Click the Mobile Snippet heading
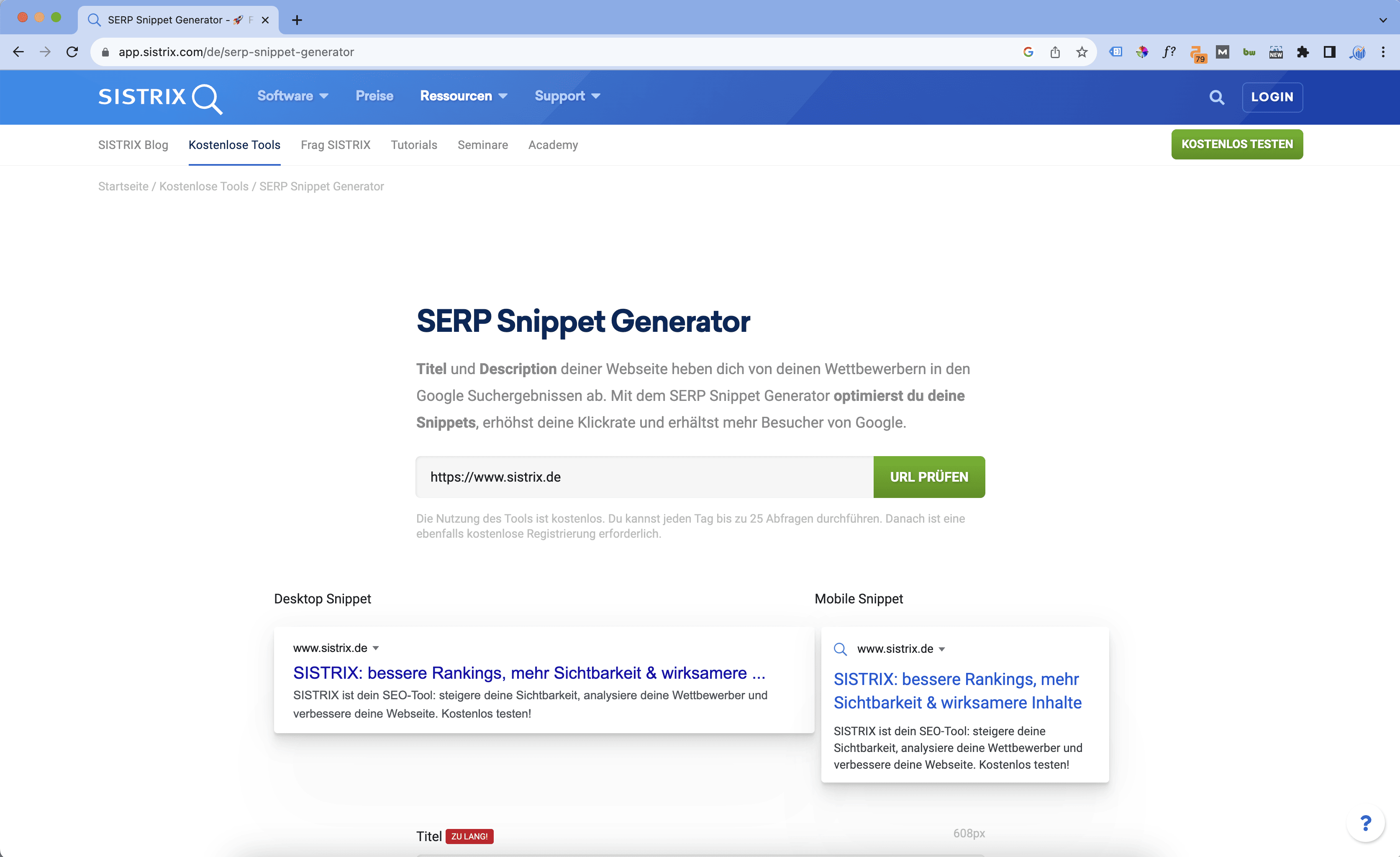 click(x=859, y=598)
